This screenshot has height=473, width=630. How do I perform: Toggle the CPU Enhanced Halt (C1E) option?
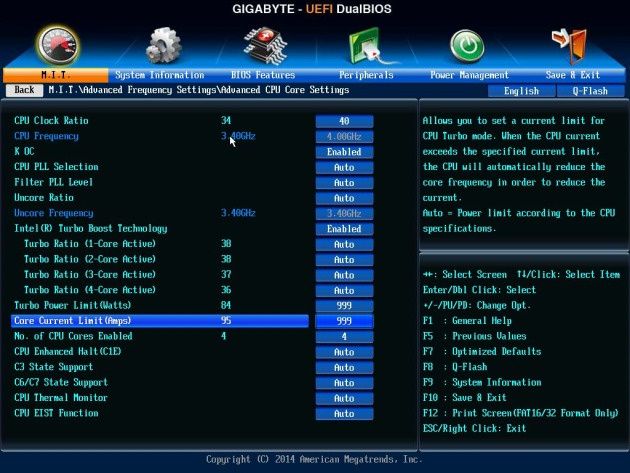tap(344, 352)
